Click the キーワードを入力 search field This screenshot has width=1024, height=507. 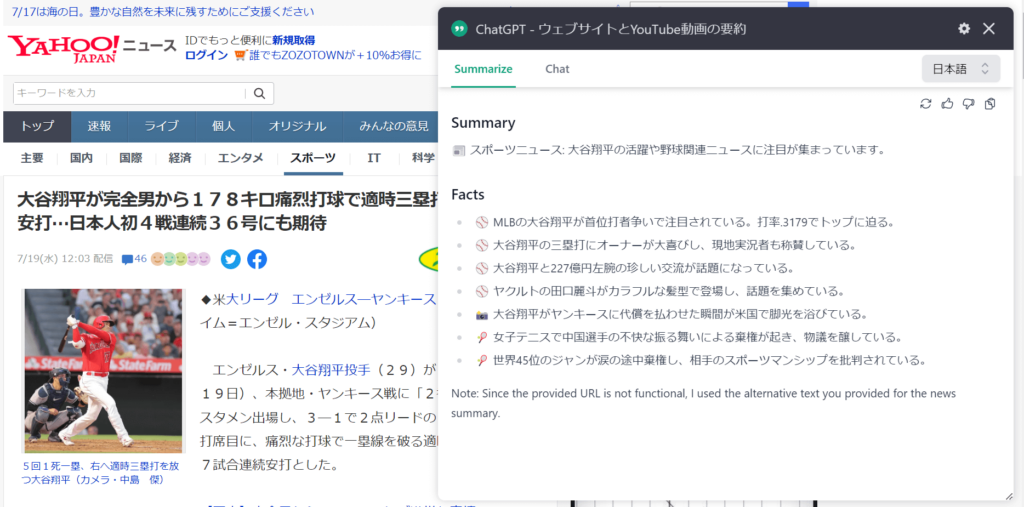click(x=128, y=93)
